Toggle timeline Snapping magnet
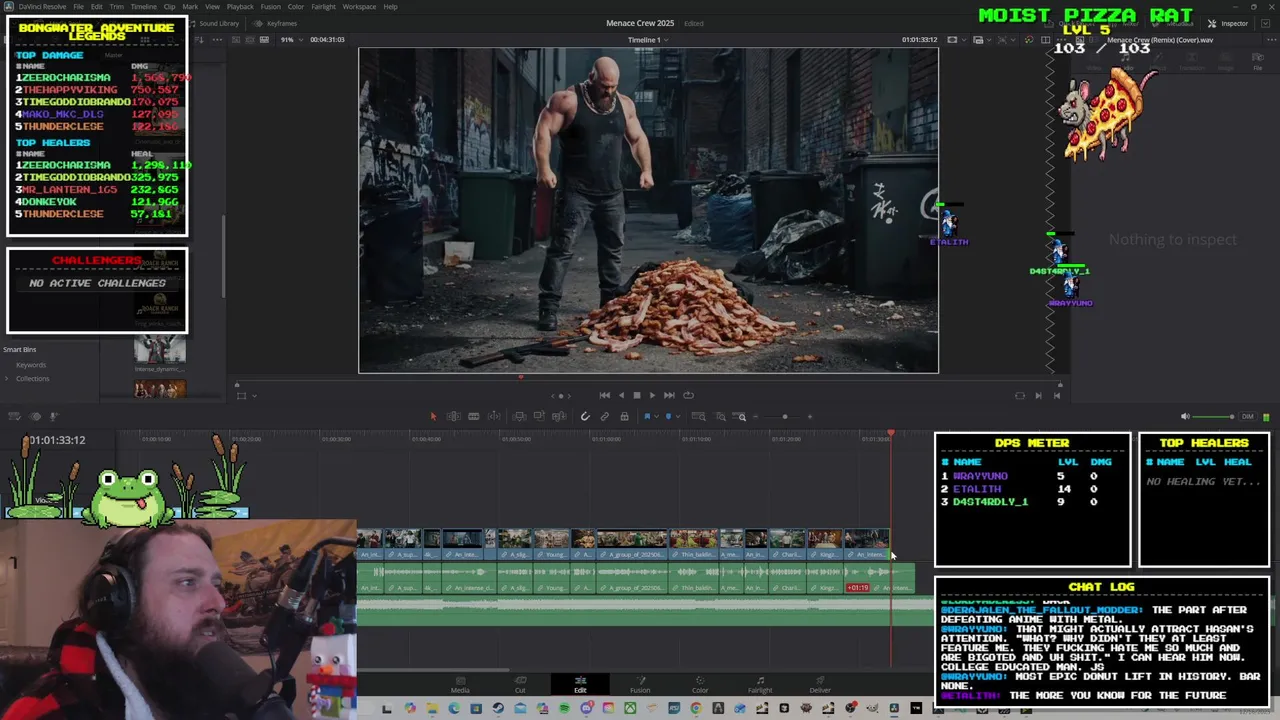The width and height of the screenshot is (1280, 720). [585, 417]
